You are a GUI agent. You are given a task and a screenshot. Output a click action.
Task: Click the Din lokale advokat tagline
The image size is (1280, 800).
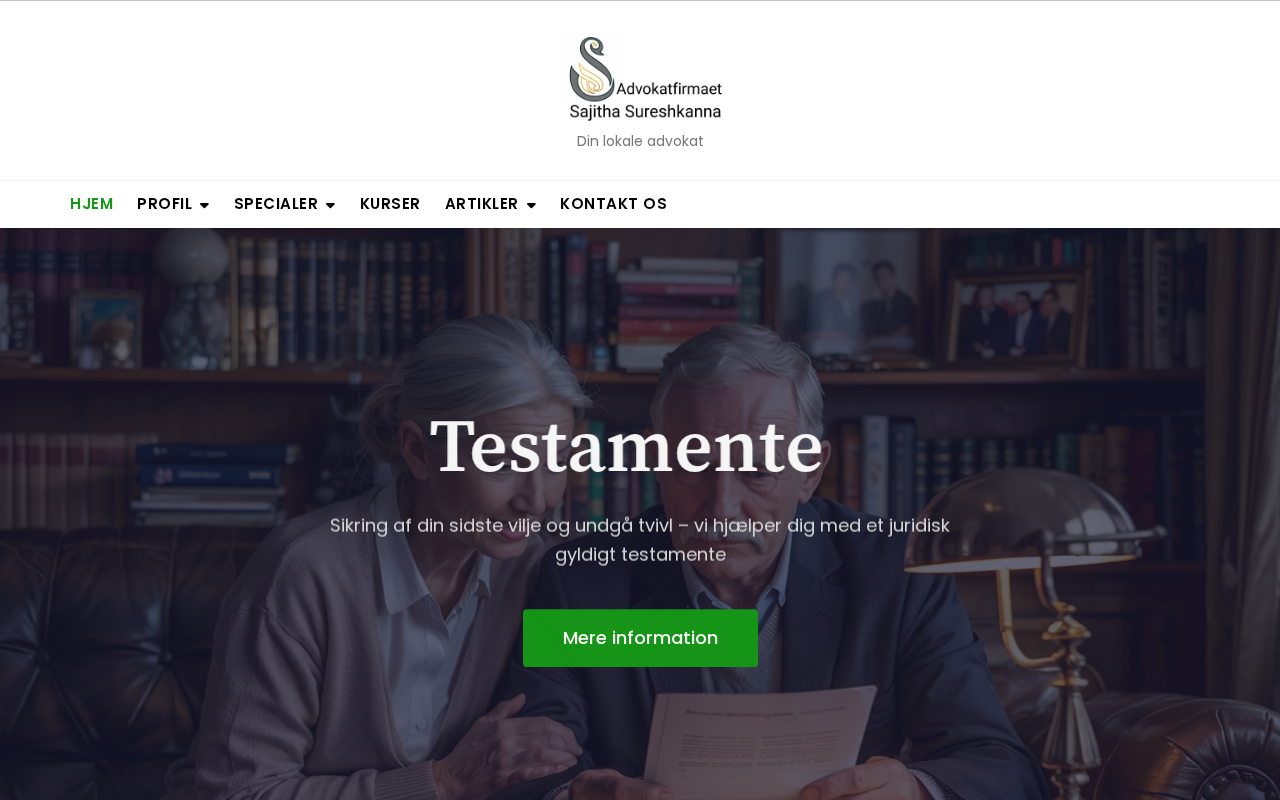(640, 141)
